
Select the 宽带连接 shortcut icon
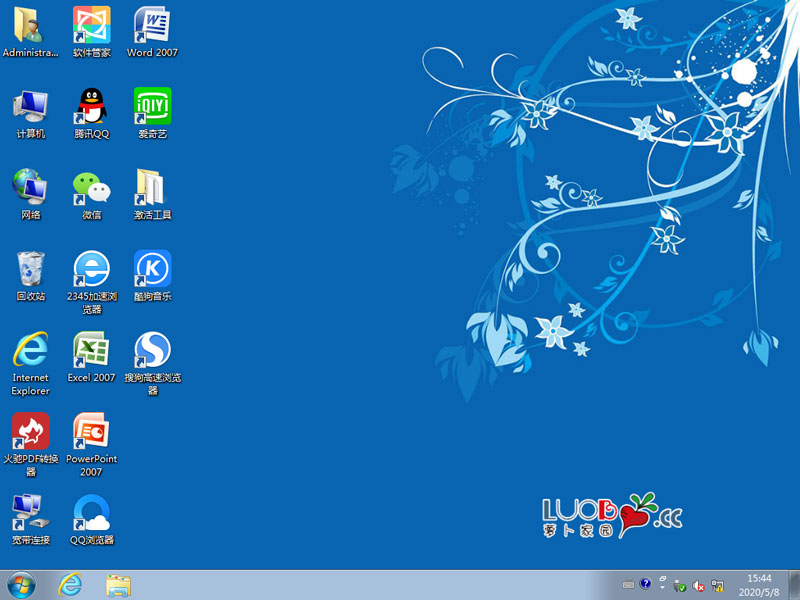point(30,512)
